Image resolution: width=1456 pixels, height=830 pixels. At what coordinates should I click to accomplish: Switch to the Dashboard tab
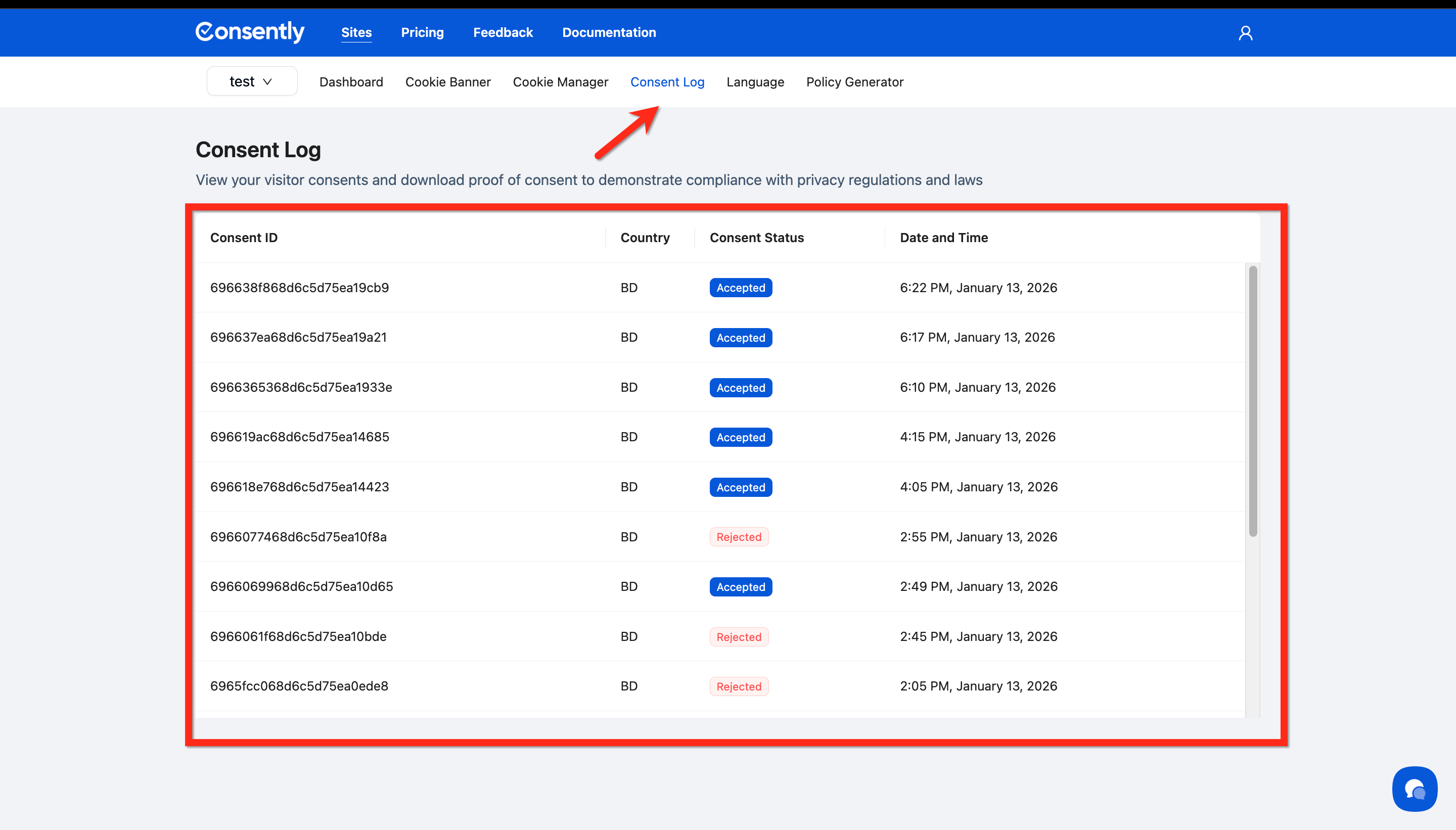point(351,82)
